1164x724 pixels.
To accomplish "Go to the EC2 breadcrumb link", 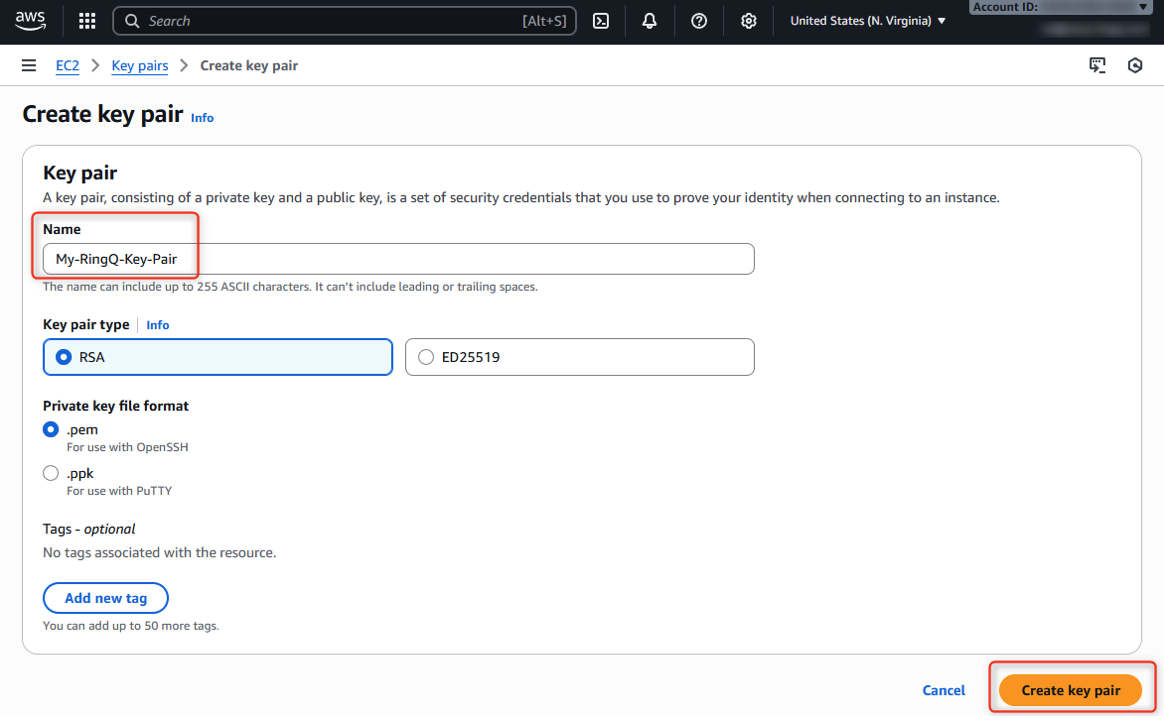I will click(x=67, y=65).
